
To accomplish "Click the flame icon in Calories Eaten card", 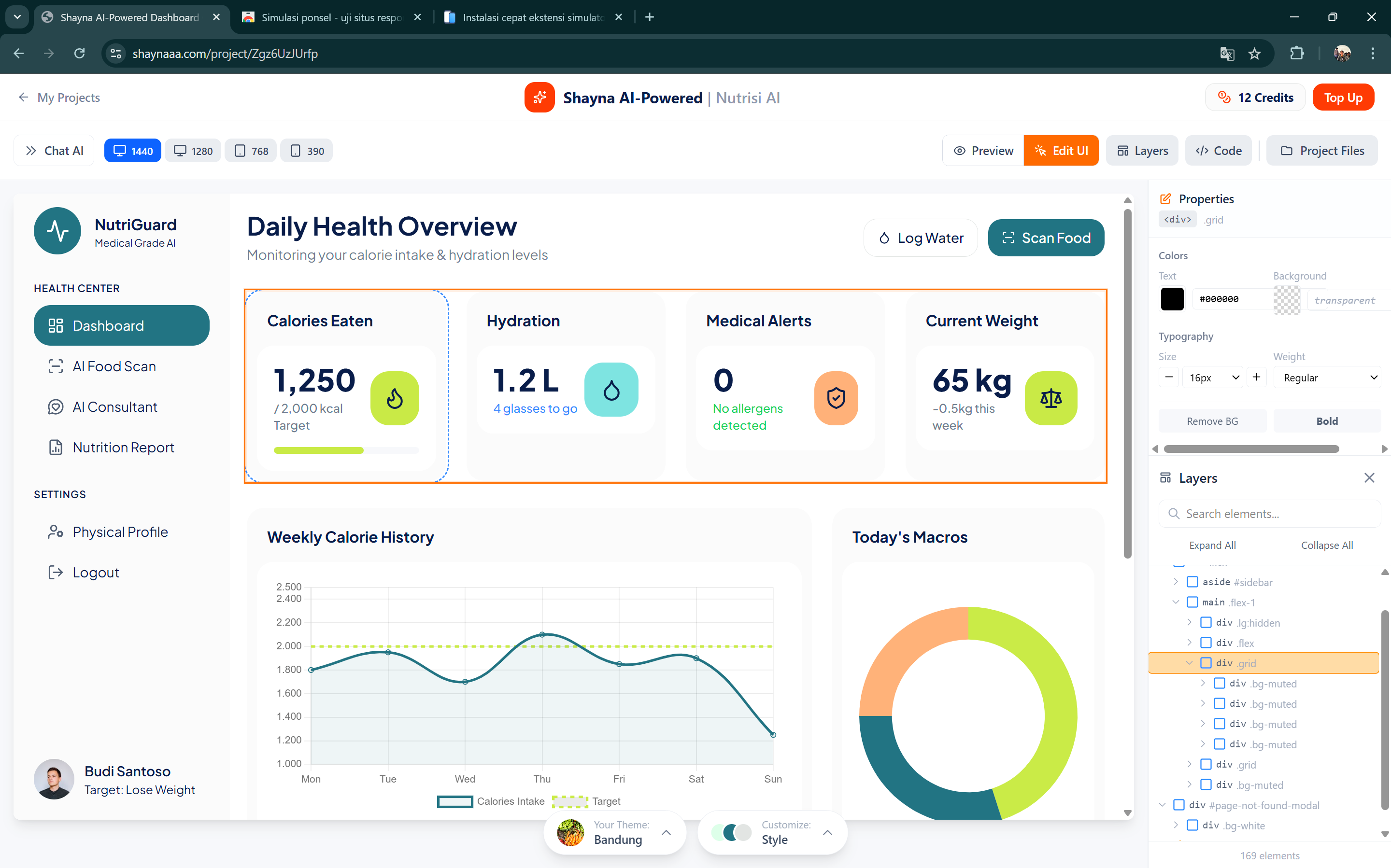I will coord(395,398).
